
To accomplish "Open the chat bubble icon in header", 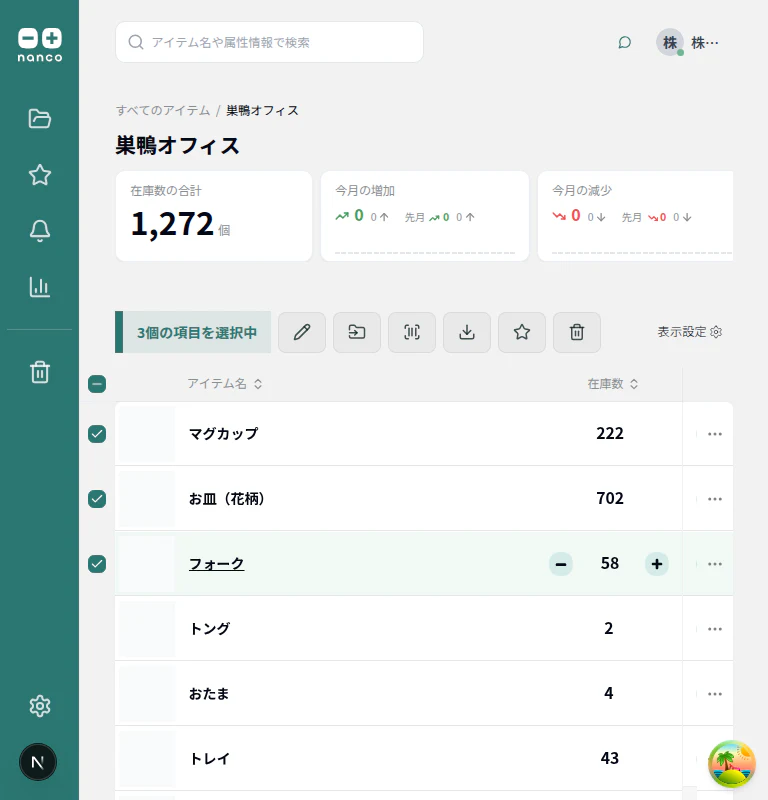I will [625, 42].
